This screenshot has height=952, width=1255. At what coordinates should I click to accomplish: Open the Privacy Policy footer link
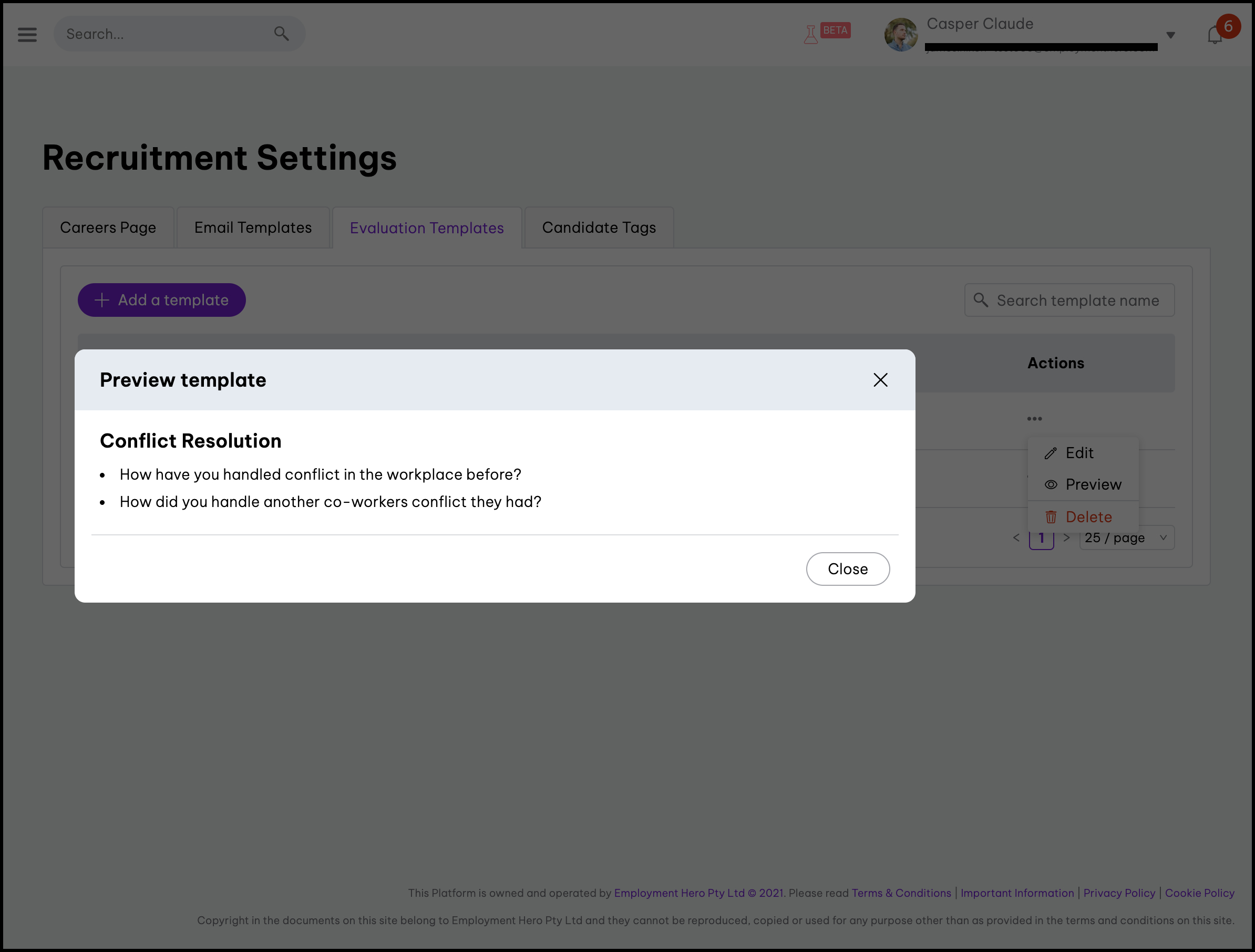tap(1119, 893)
